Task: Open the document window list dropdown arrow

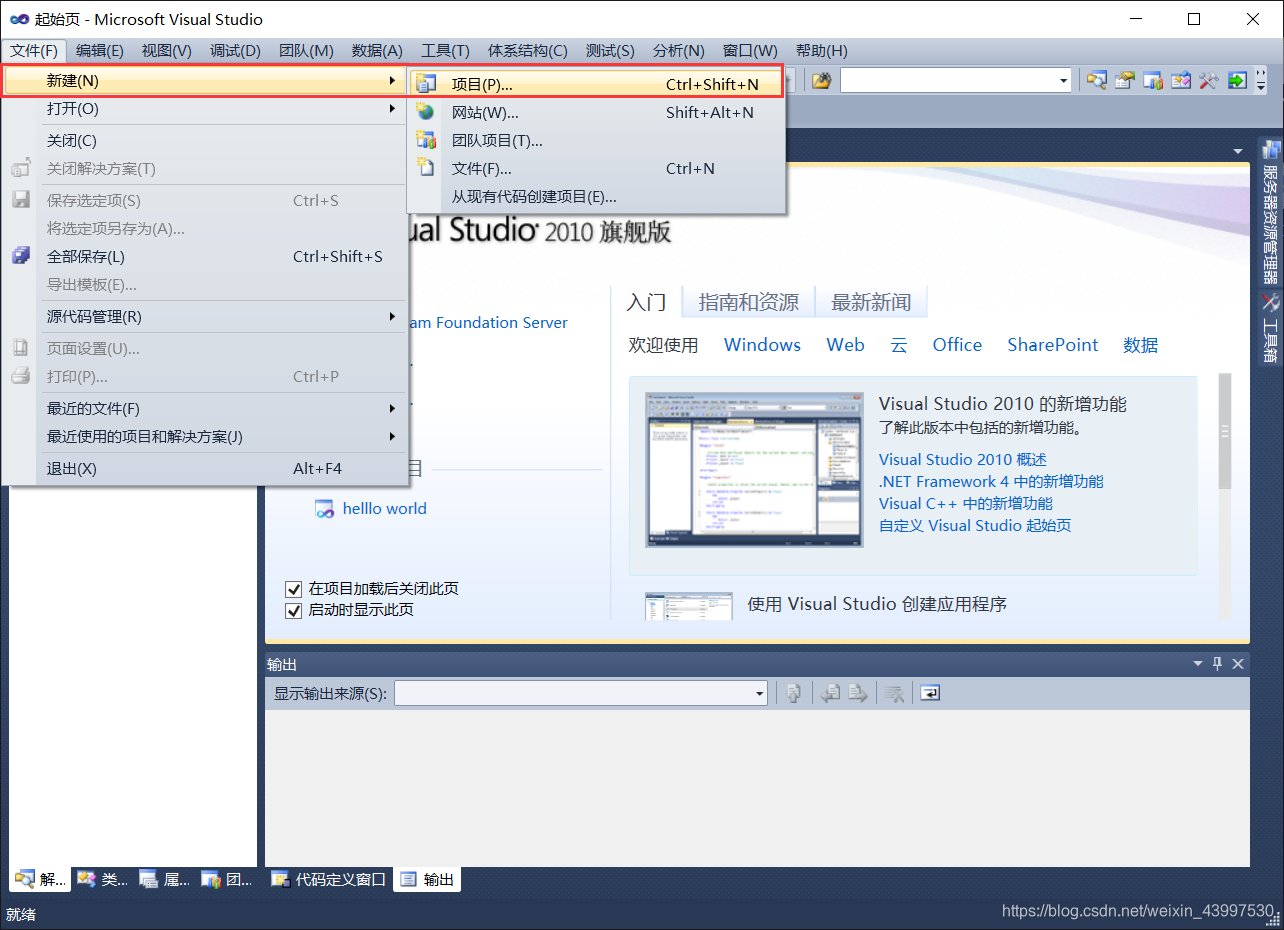Action: click(x=1238, y=150)
